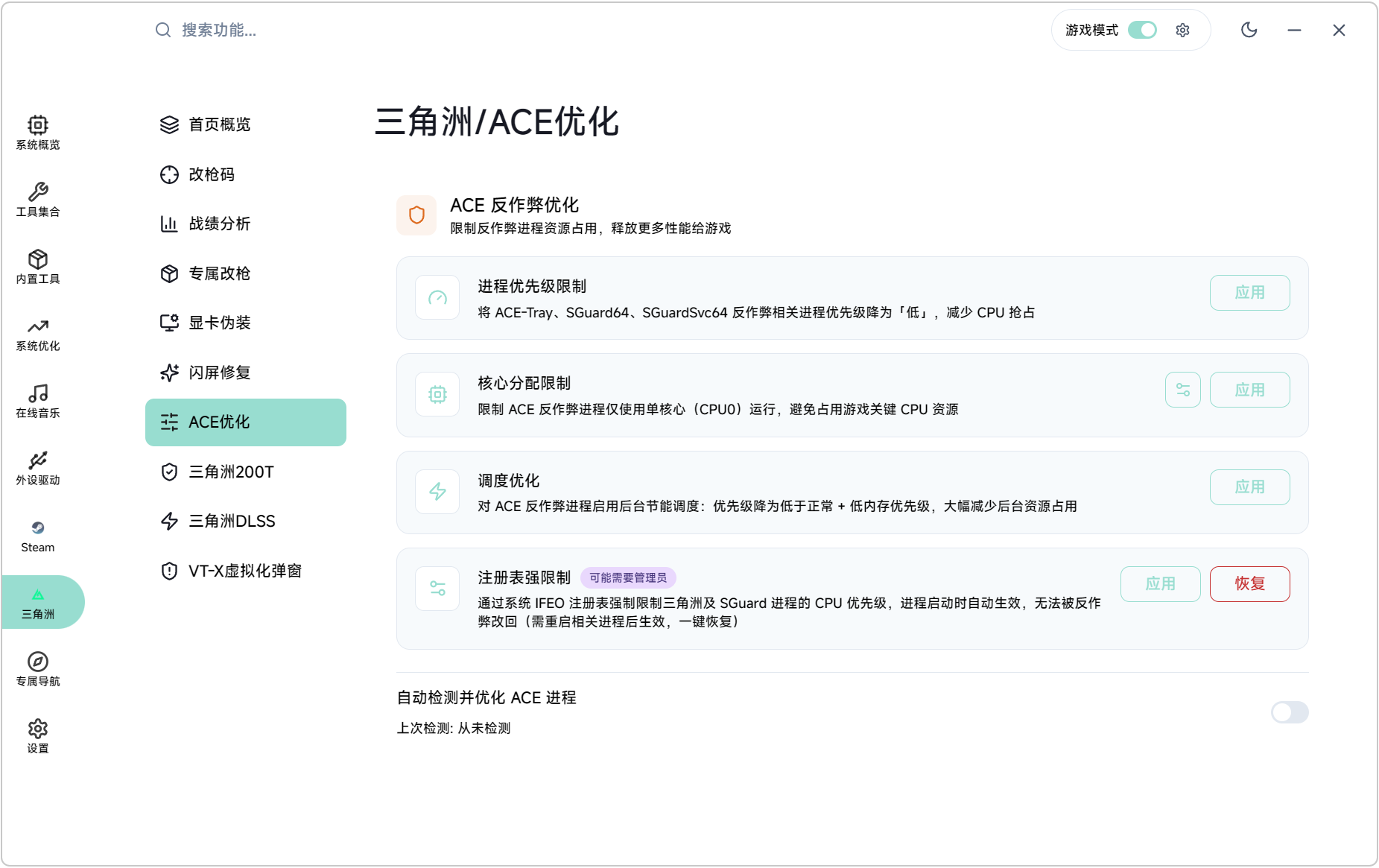Image resolution: width=1379 pixels, height=868 pixels.
Task: Open 三角洲DLSS menu item
Action: [x=246, y=521]
